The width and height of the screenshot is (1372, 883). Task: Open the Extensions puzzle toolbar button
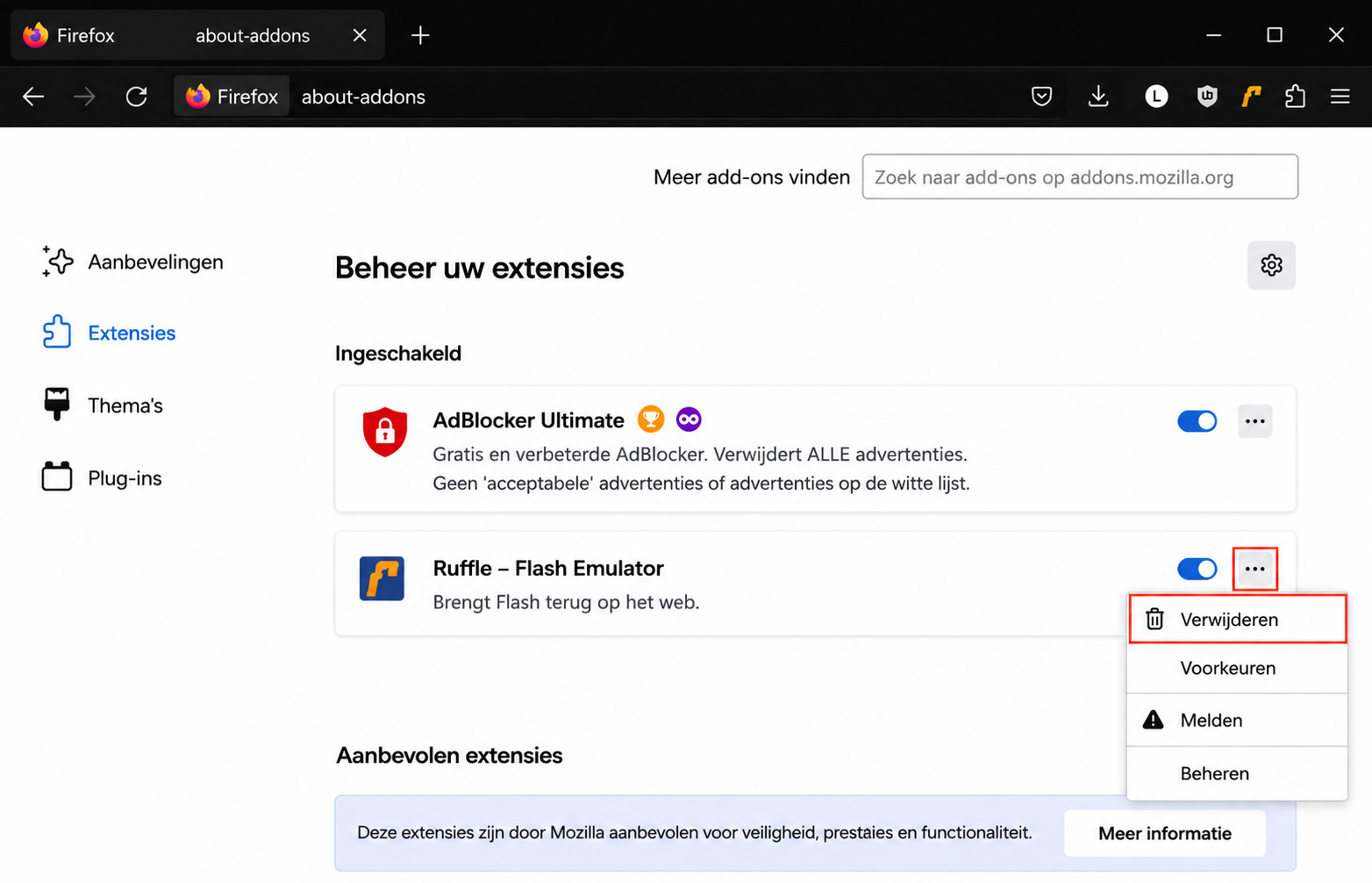point(1295,97)
